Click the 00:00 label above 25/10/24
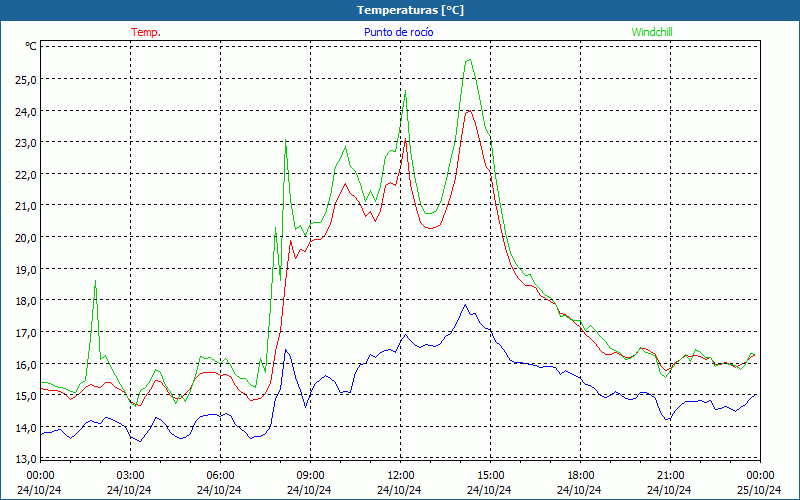This screenshot has height=500, width=800. tap(760, 476)
